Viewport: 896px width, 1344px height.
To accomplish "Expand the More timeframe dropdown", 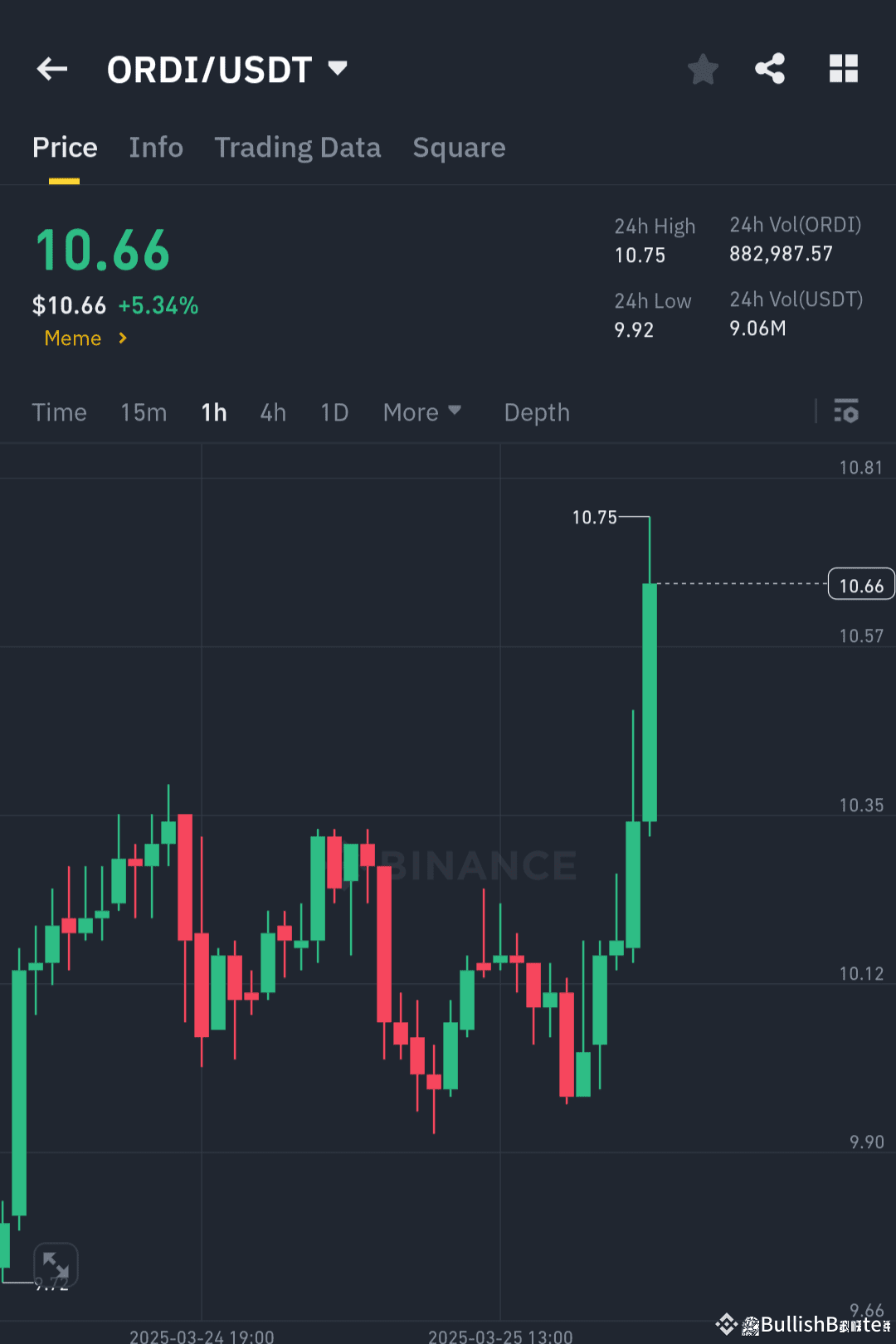I will coord(421,412).
